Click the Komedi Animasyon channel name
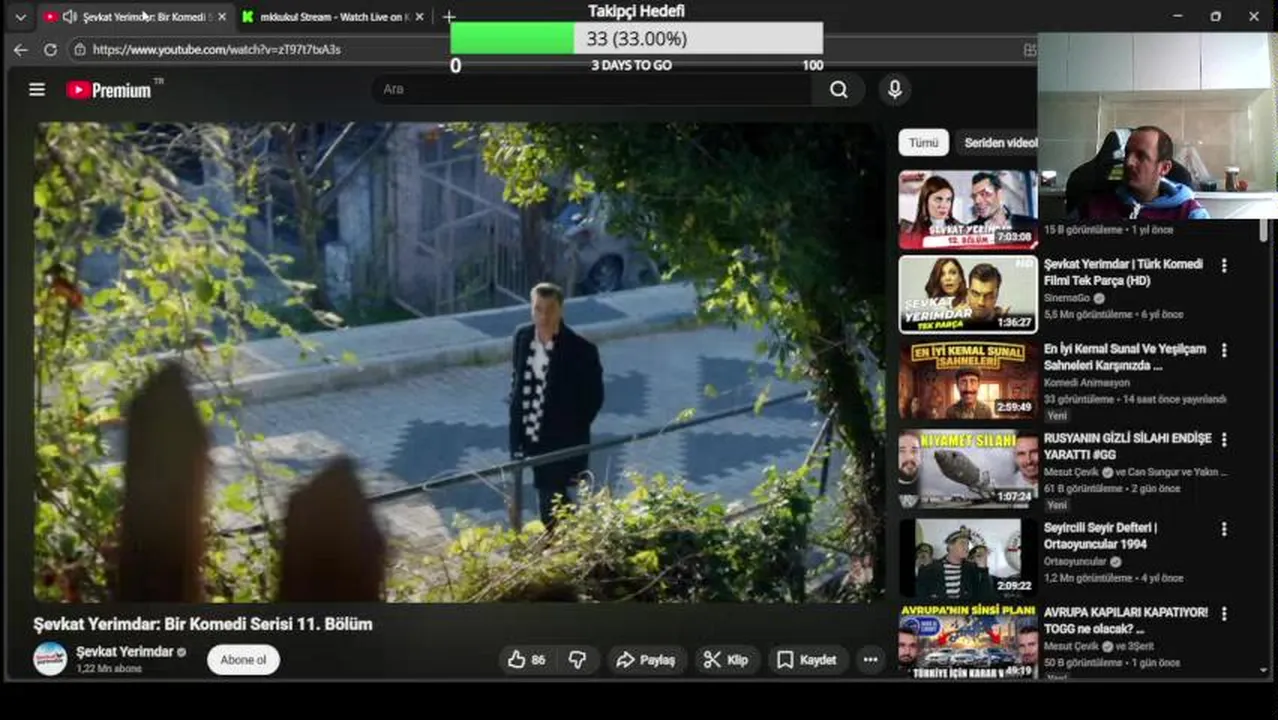This screenshot has height=720, width=1278. tap(1087, 383)
